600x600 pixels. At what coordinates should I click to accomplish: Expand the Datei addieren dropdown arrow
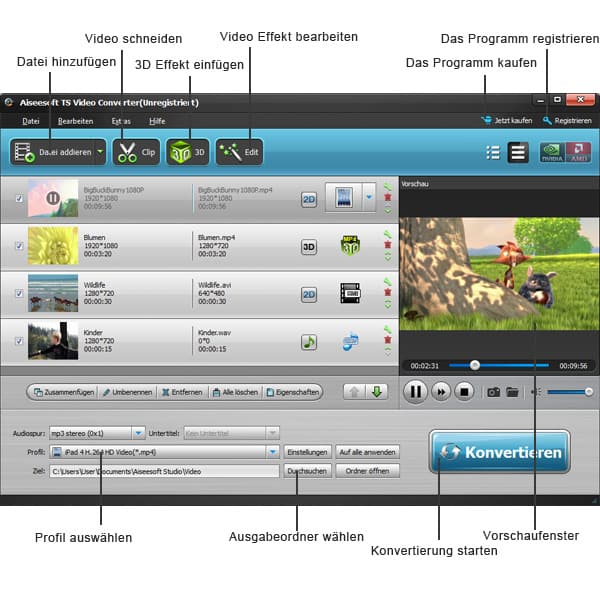tap(100, 152)
